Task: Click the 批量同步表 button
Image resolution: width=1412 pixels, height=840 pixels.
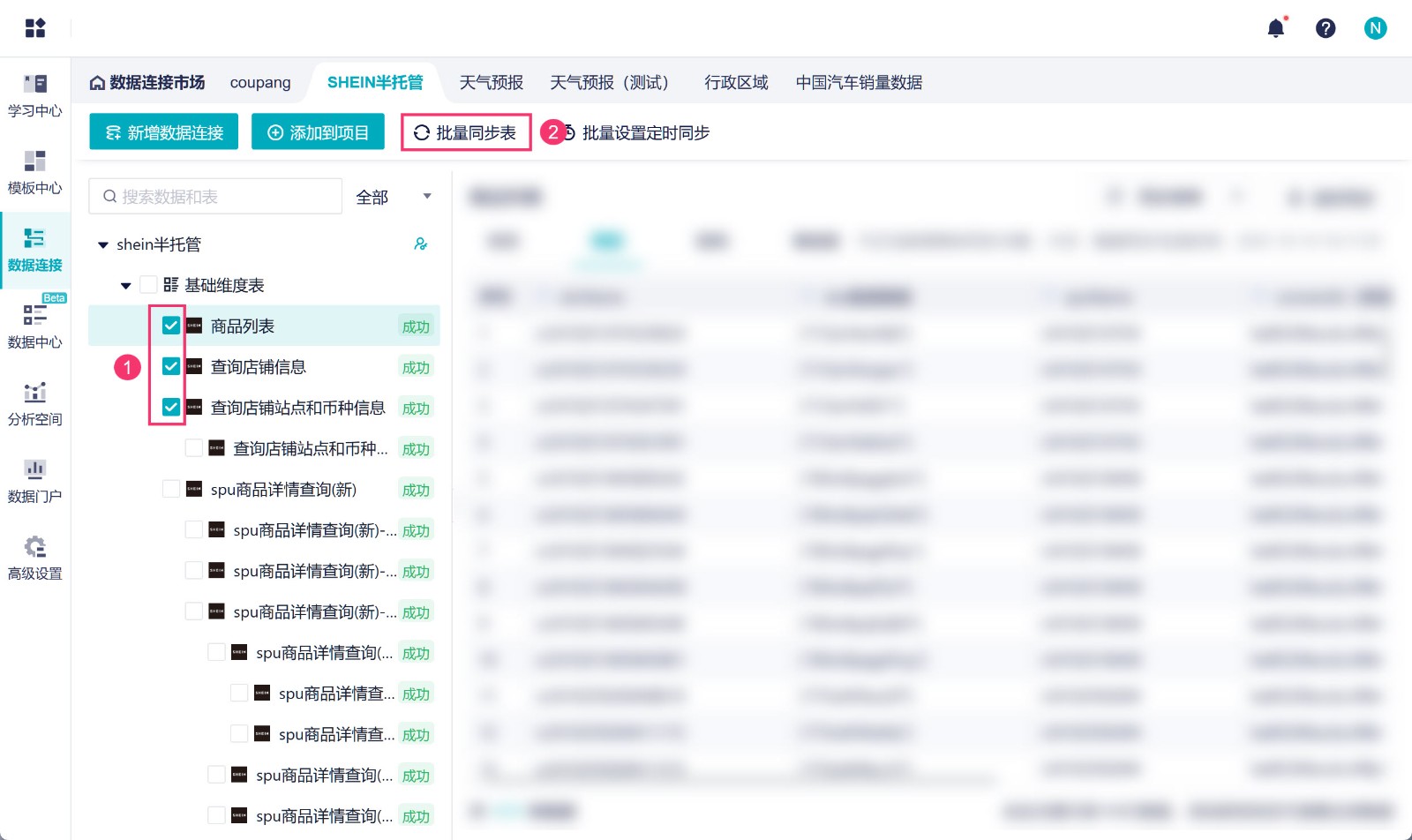Action: (466, 132)
